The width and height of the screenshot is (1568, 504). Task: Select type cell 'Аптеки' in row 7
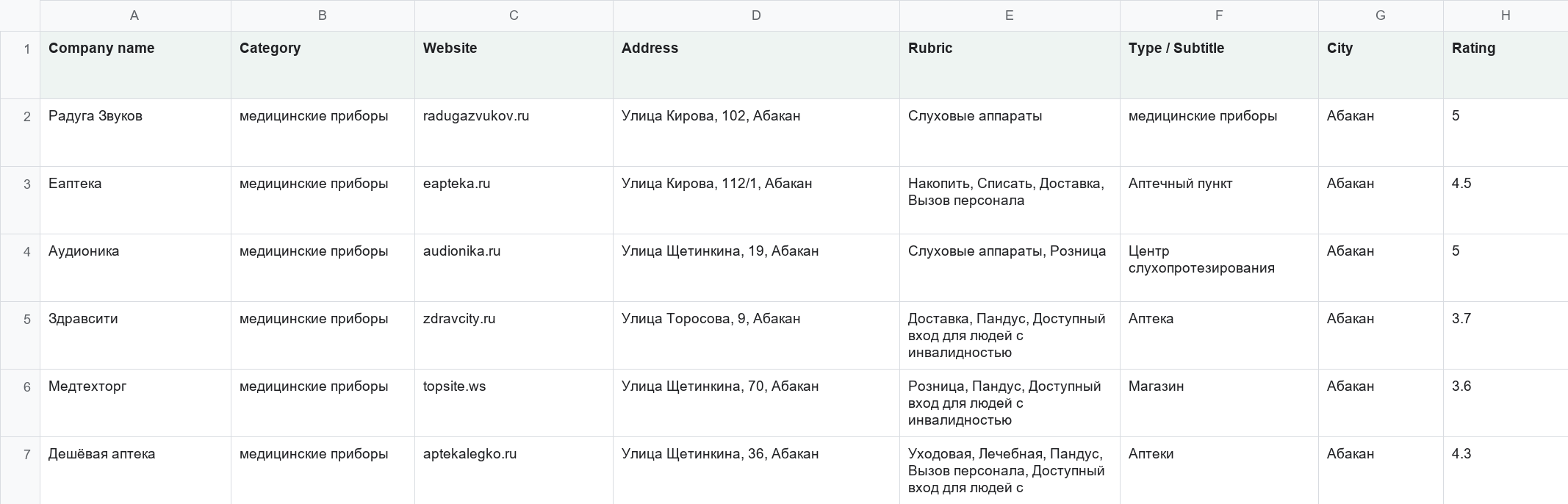(1219, 470)
